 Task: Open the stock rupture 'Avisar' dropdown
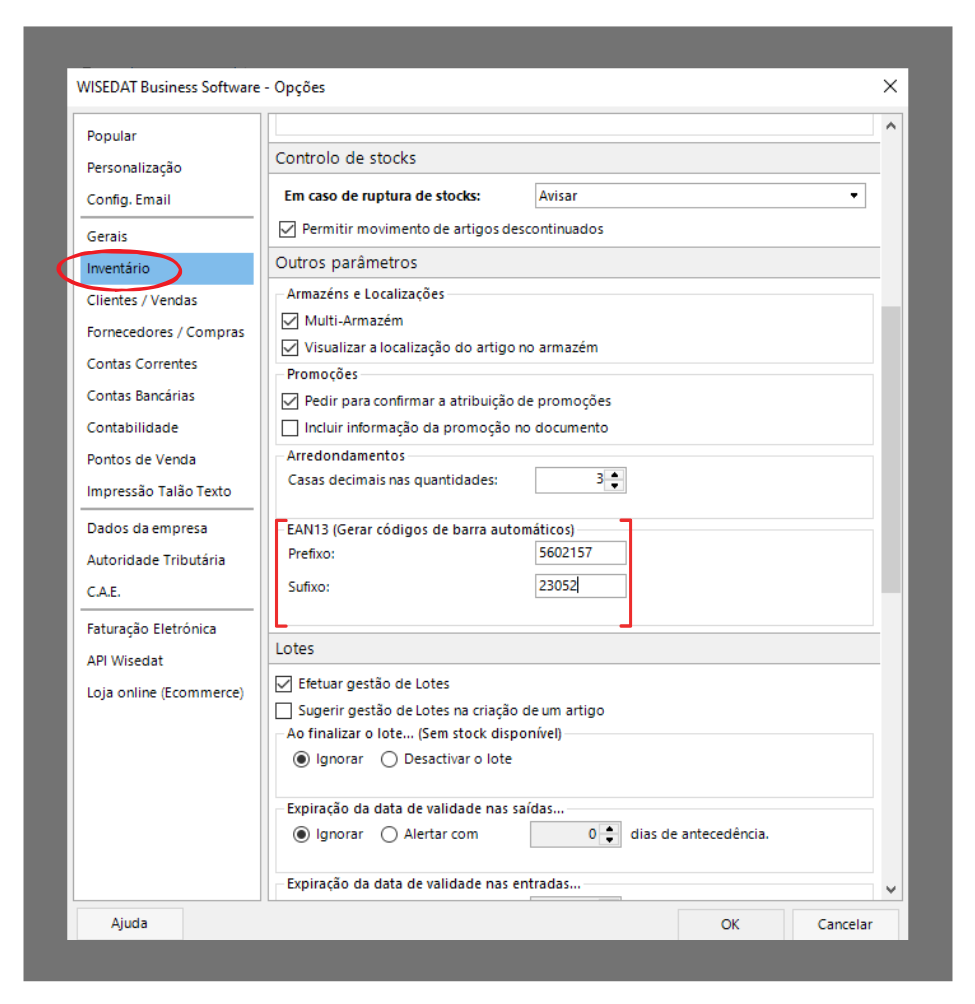click(x=700, y=196)
